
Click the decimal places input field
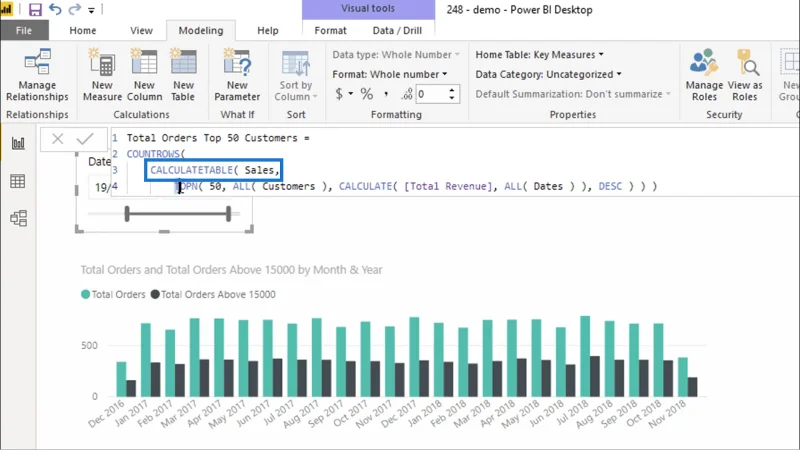click(431, 94)
